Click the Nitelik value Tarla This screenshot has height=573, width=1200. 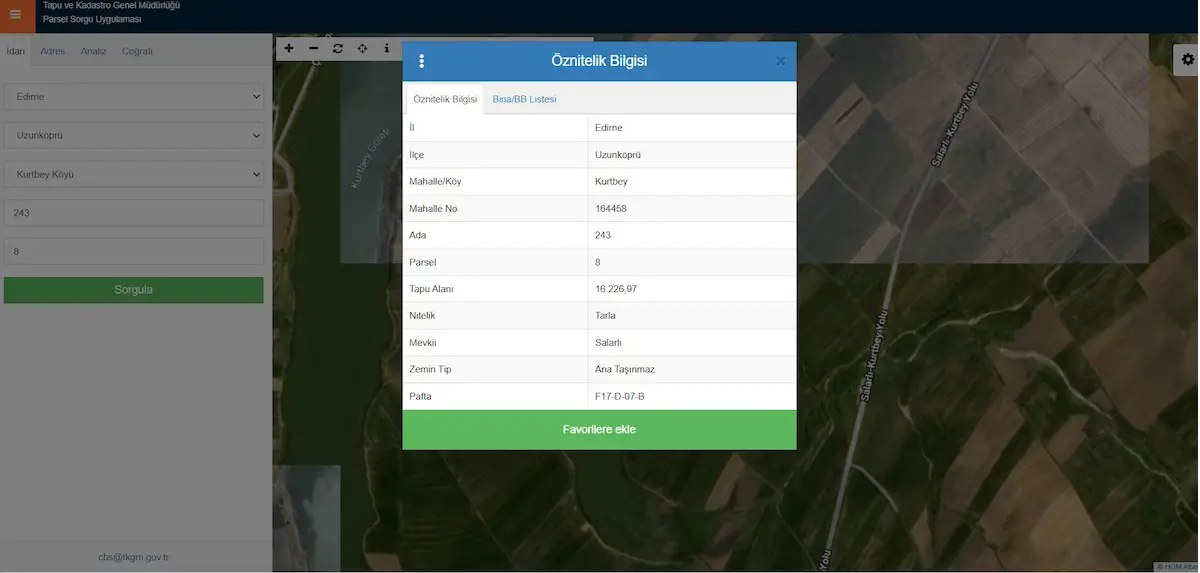click(x=605, y=316)
